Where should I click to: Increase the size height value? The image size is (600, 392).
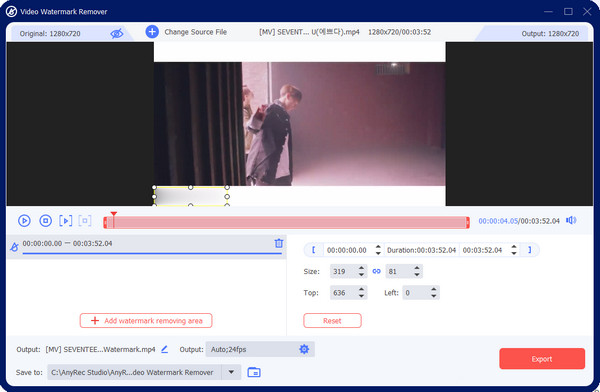coord(417,268)
